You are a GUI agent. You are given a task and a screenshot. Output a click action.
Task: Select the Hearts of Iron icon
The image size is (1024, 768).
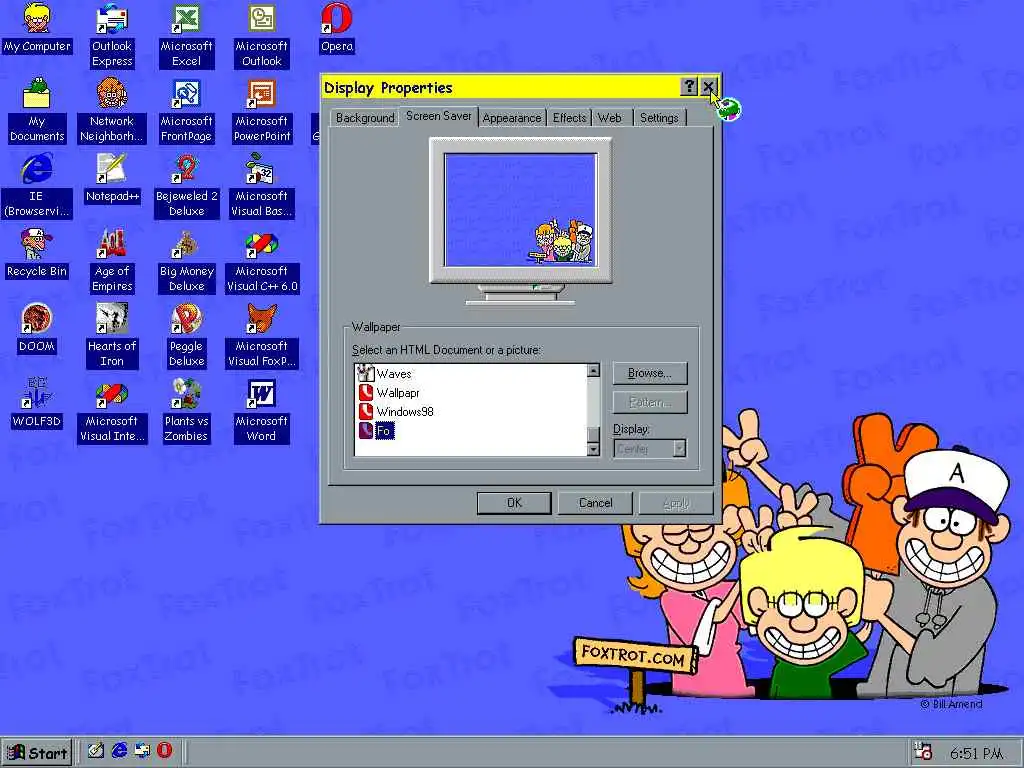pyautogui.click(x=112, y=336)
